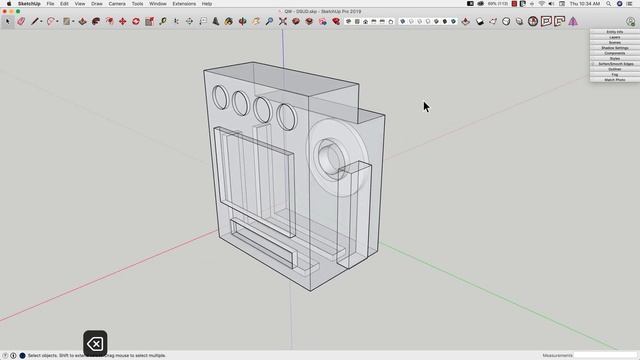This screenshot has height=360, width=640.
Task: Activate the Paint Bucket tool
Action: 229,21
